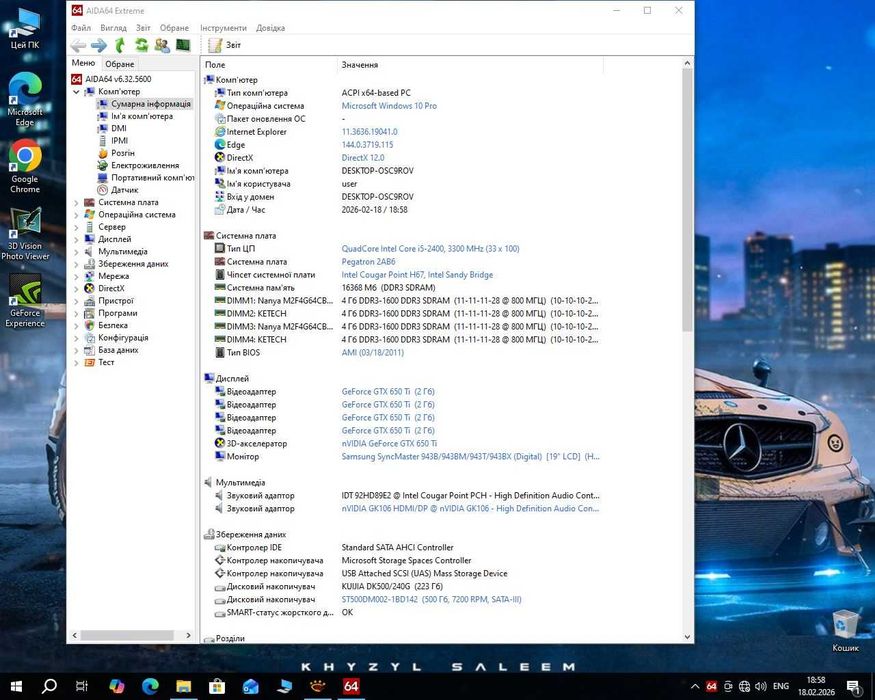Open File Explorer from the taskbar
Image resolution: width=875 pixels, height=700 pixels.
click(184, 686)
